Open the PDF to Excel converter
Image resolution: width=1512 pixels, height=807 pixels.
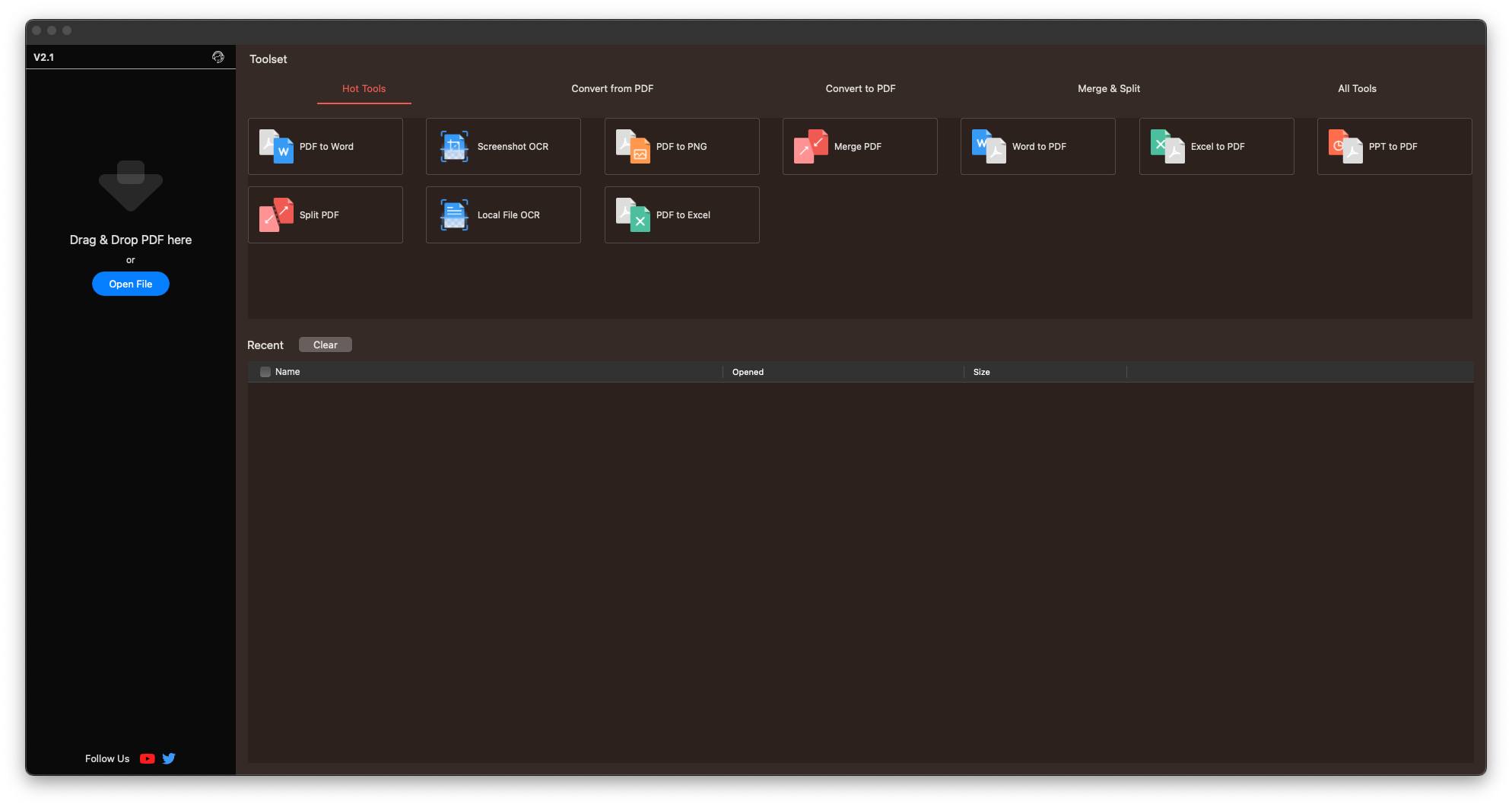pyautogui.click(x=681, y=215)
